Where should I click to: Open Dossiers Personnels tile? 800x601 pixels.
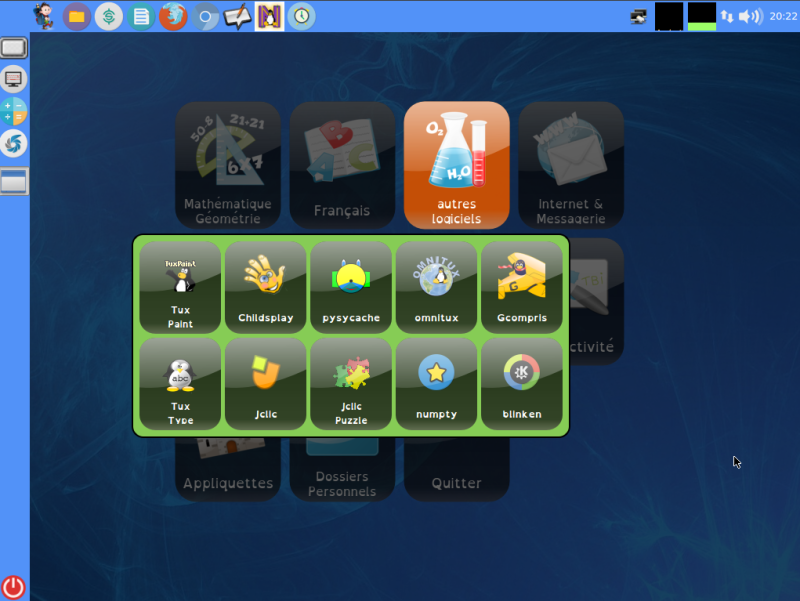[342, 469]
